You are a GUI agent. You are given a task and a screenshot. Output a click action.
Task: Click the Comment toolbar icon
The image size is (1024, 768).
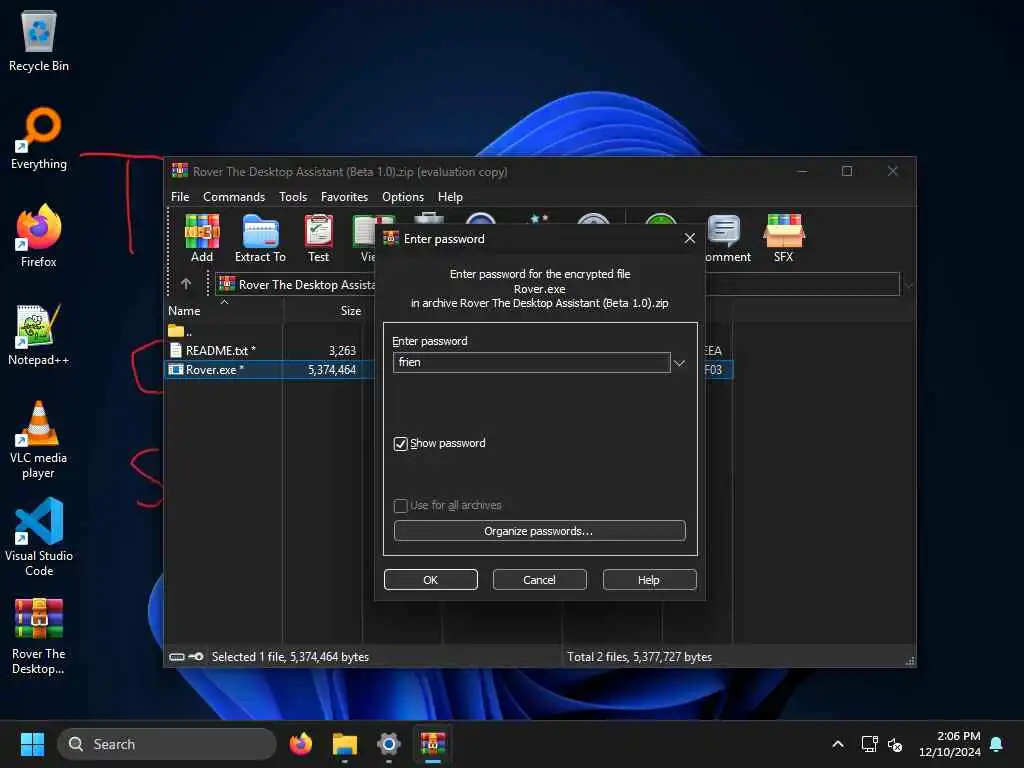click(727, 238)
